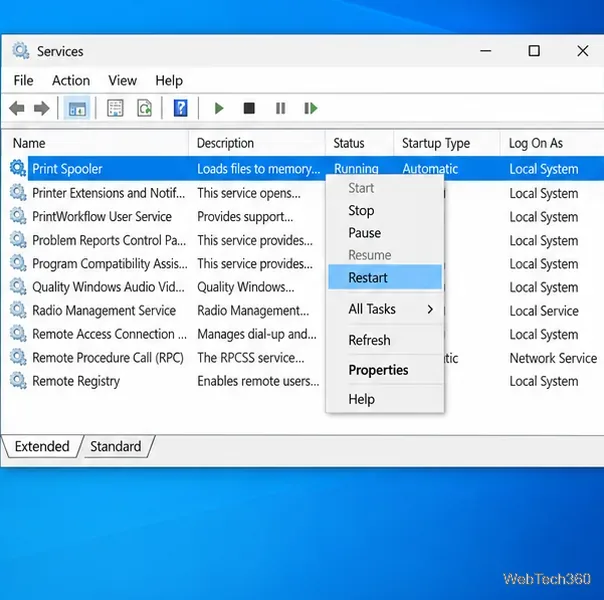This screenshot has width=604, height=600.
Task: Sort by the Description column header
Action: (257, 143)
